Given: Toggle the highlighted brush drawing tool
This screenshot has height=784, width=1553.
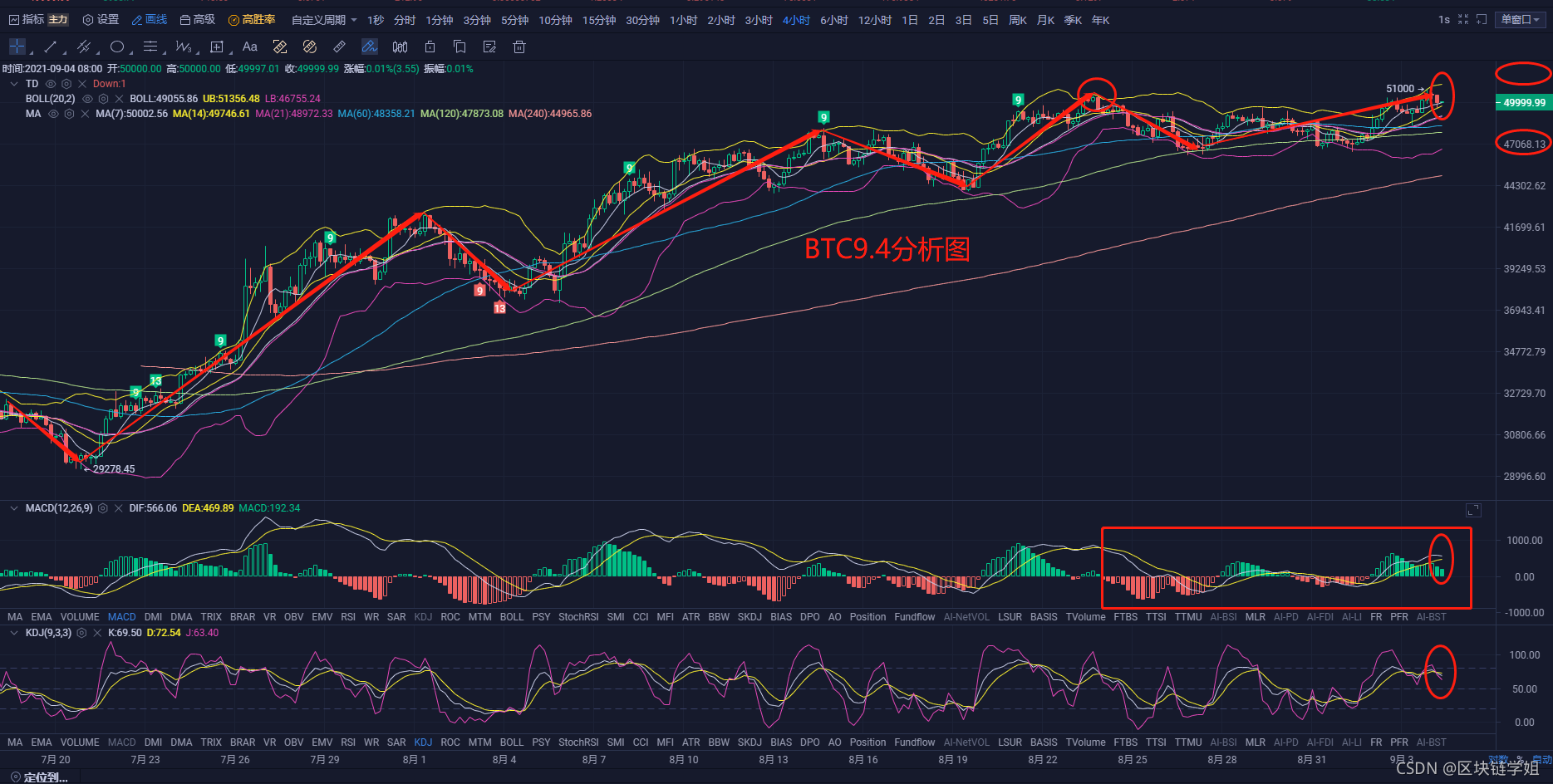Looking at the screenshot, I should (370, 47).
